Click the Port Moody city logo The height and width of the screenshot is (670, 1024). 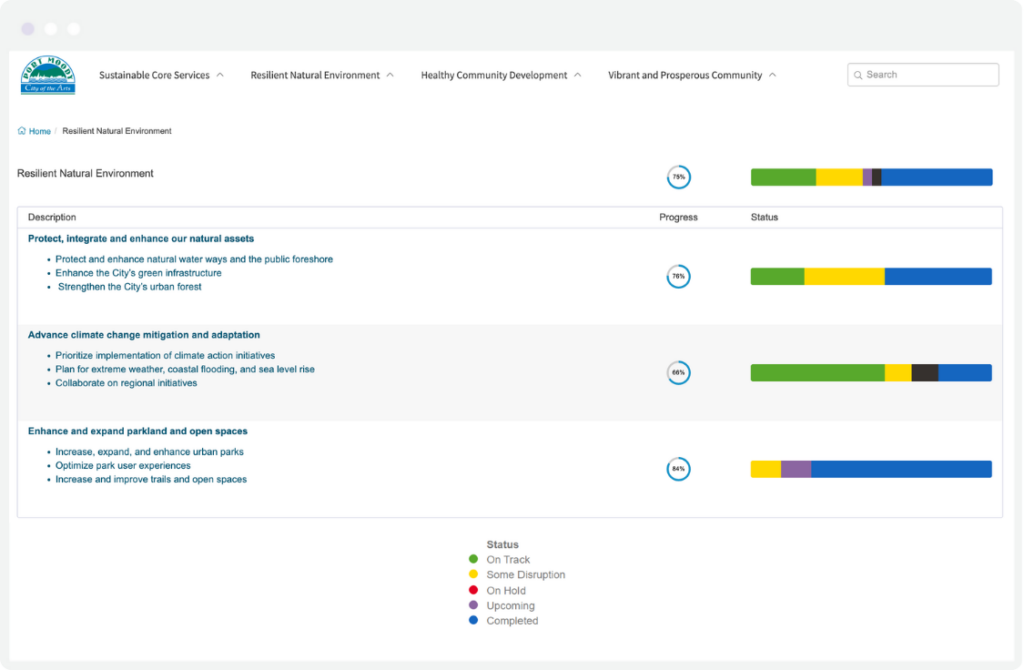pyautogui.click(x=48, y=75)
